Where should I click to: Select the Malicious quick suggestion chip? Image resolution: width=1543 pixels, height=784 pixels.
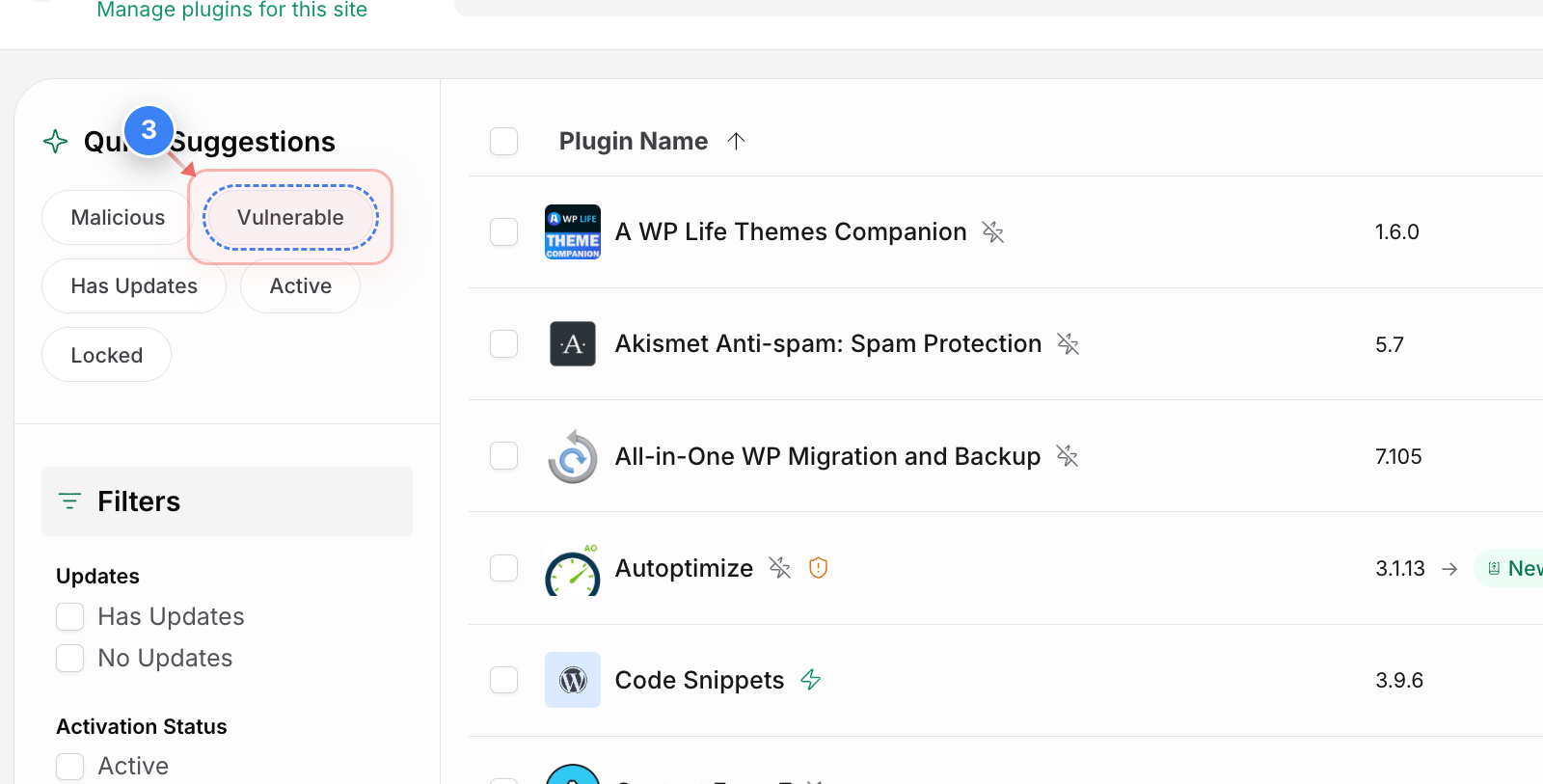point(118,218)
